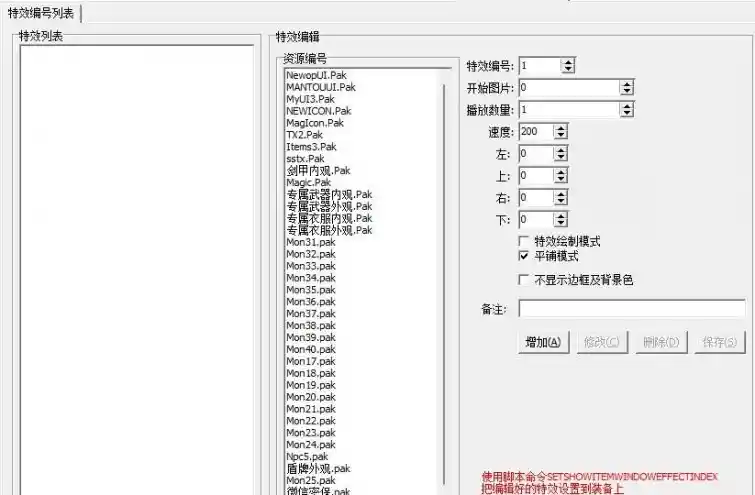This screenshot has height=495, width=755.
Task: Uncheck the 平铺模式 checkbox
Action: point(523,256)
